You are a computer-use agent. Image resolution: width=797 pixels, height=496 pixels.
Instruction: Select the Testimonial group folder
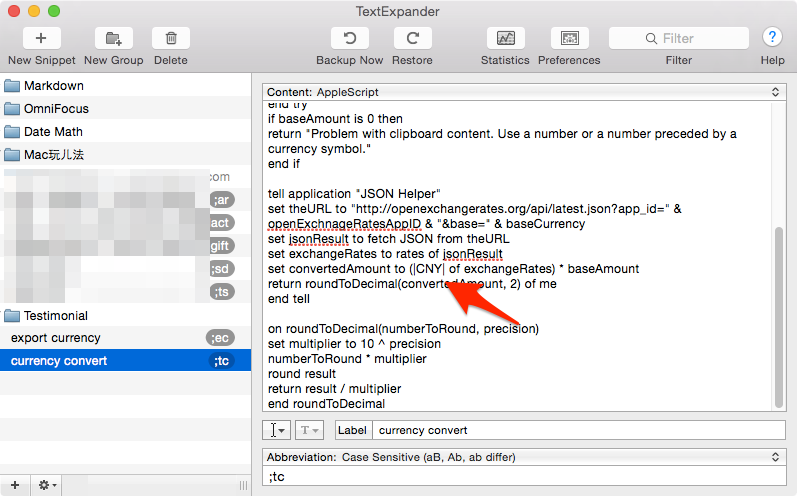(125, 316)
